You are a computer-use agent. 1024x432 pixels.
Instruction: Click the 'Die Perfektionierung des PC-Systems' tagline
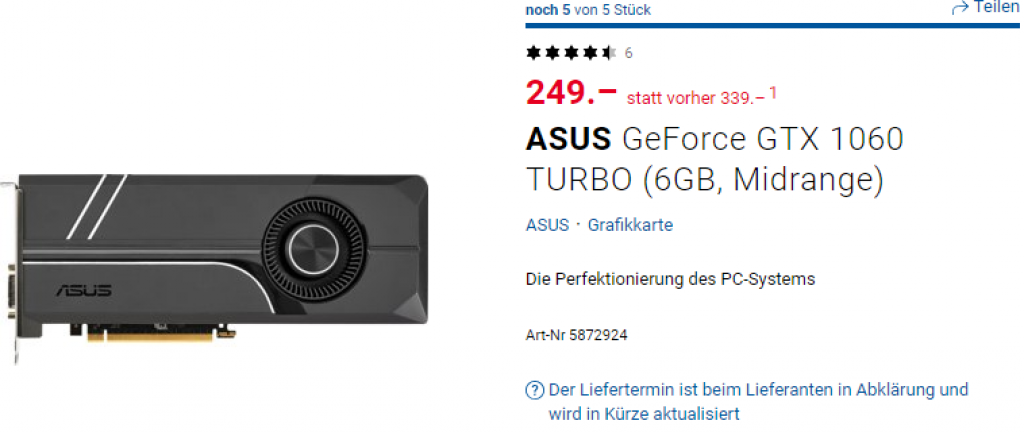point(670,279)
